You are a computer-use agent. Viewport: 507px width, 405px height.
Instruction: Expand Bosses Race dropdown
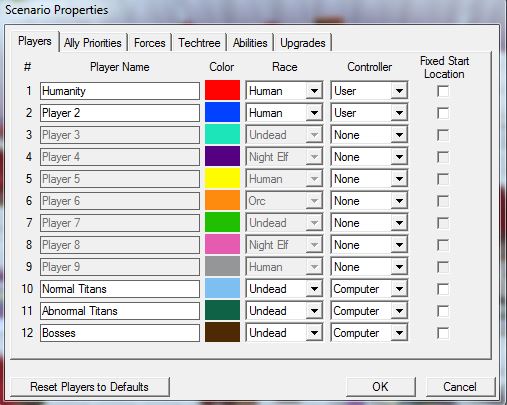click(x=284, y=333)
